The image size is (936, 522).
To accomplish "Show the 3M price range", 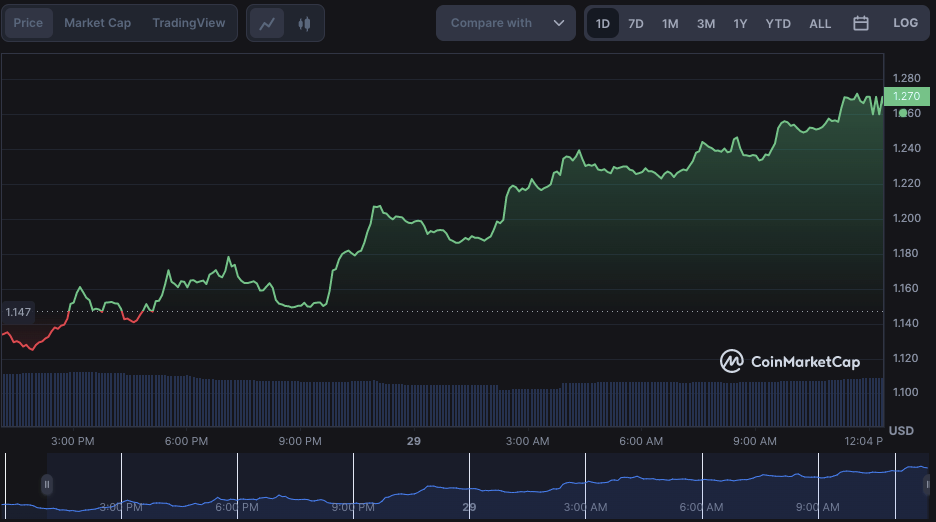I will pos(705,23).
